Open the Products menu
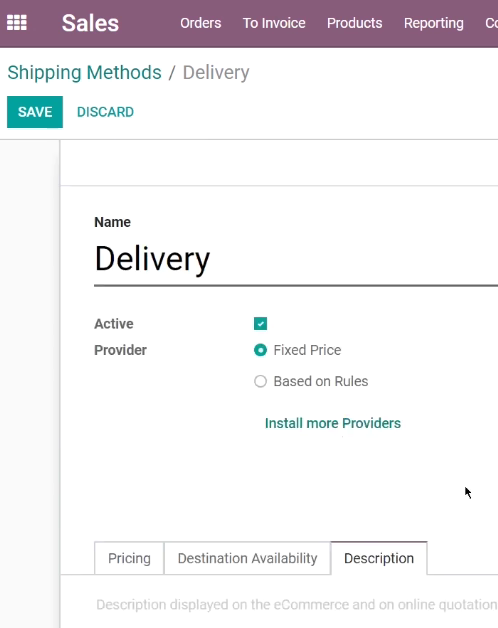 click(355, 23)
